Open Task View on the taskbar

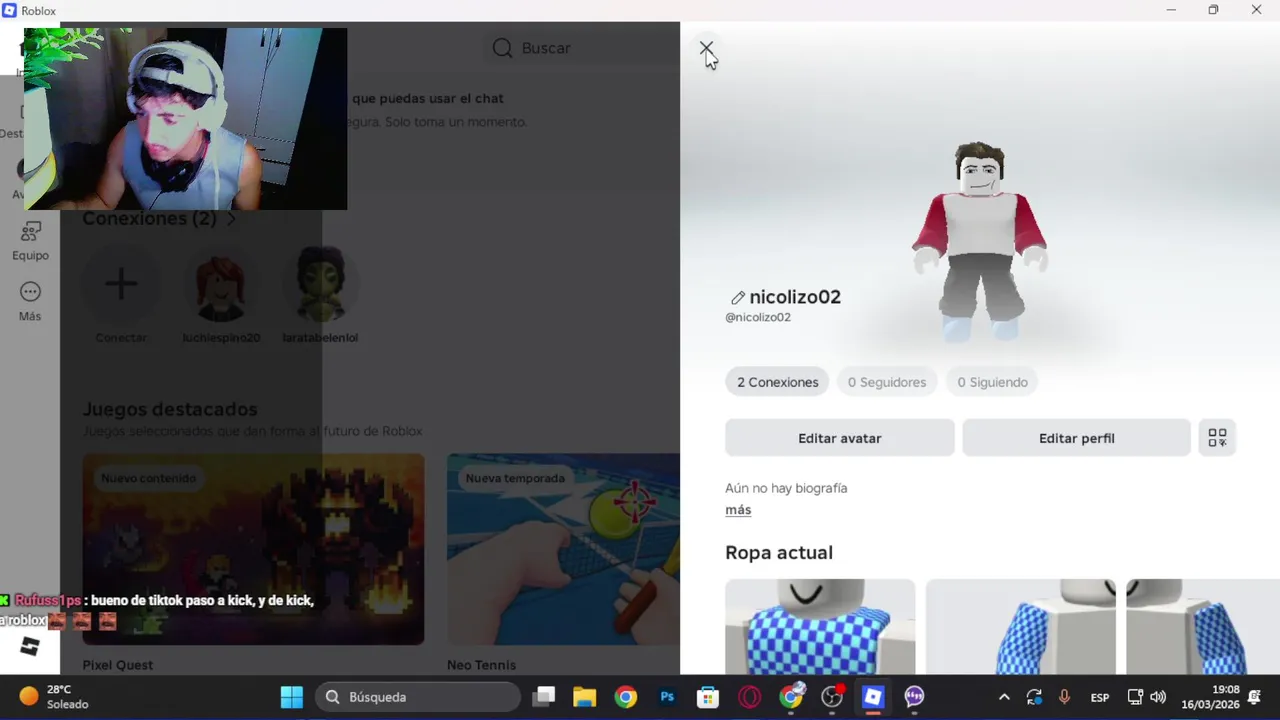pyautogui.click(x=543, y=697)
